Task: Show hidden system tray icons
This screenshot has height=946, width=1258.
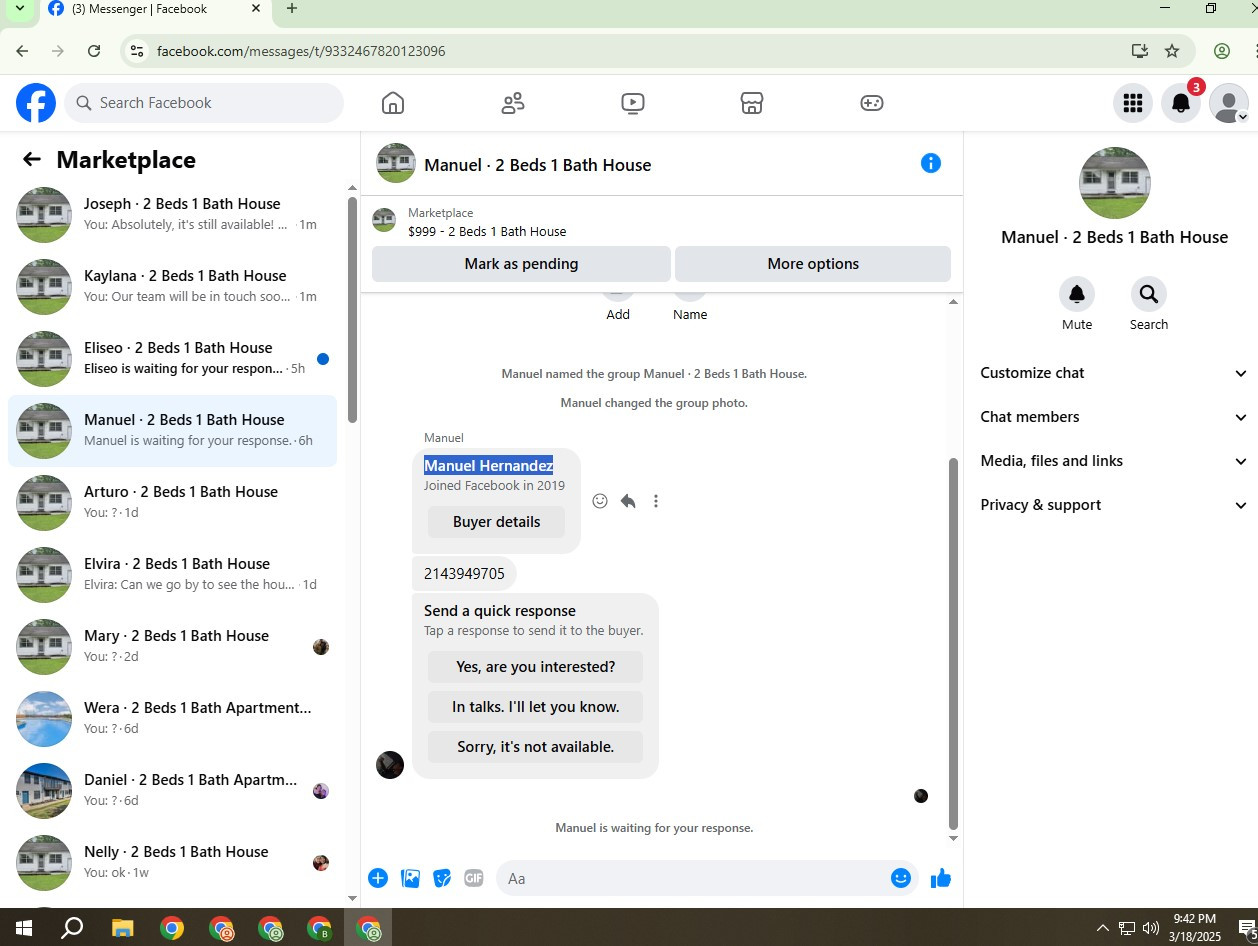Action: pyautogui.click(x=1103, y=928)
